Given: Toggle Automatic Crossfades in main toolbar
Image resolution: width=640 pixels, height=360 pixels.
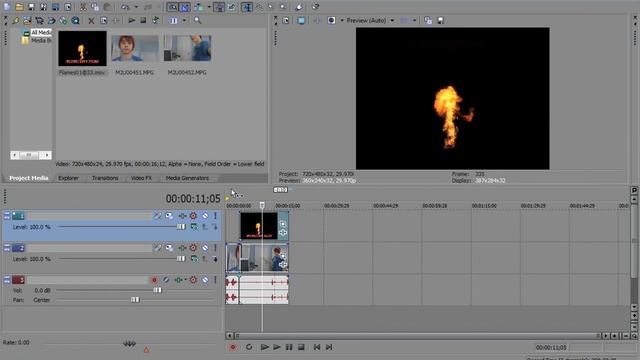Looking at the screenshot, I should coord(184,7).
